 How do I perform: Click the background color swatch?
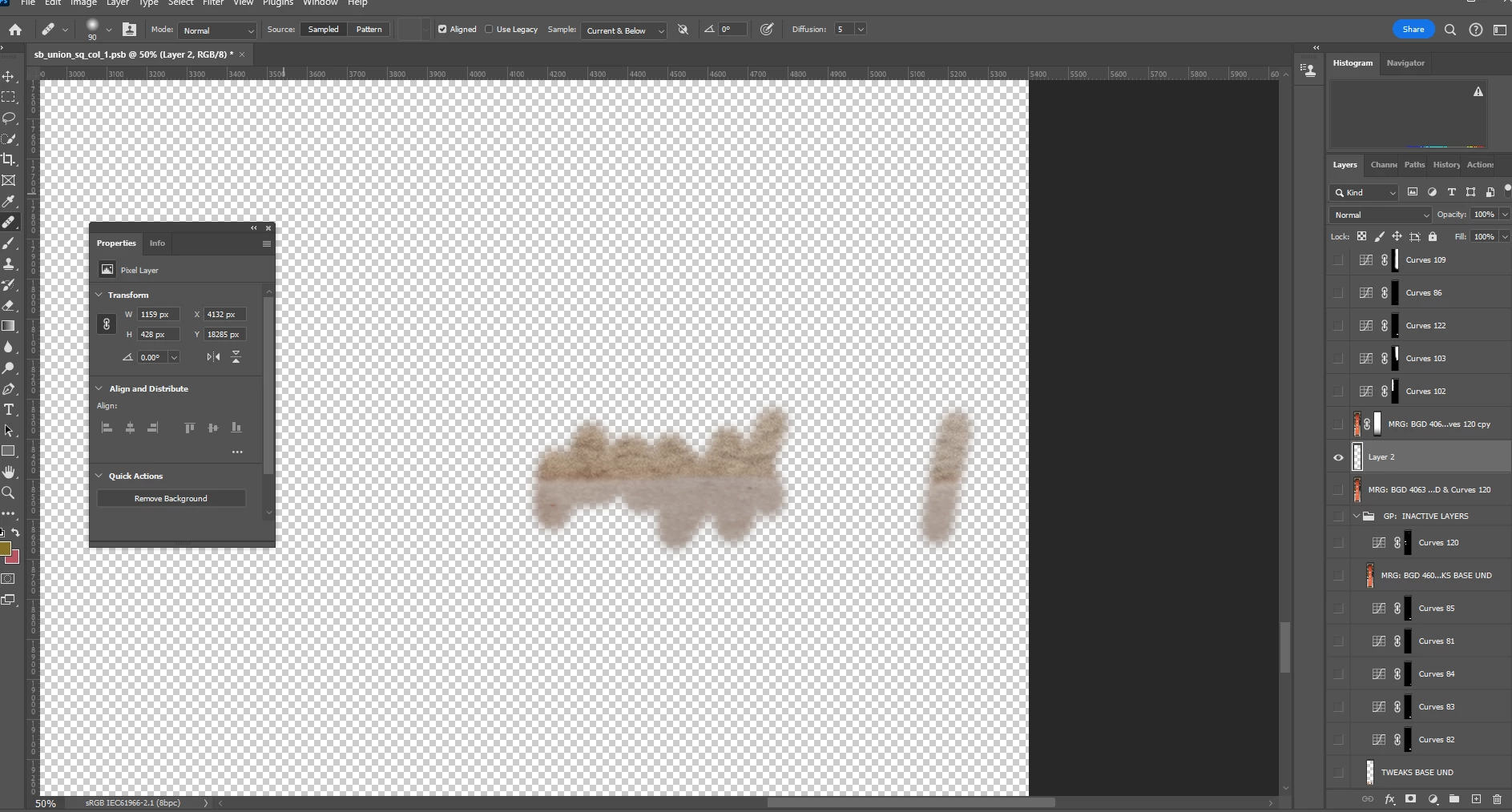click(14, 558)
